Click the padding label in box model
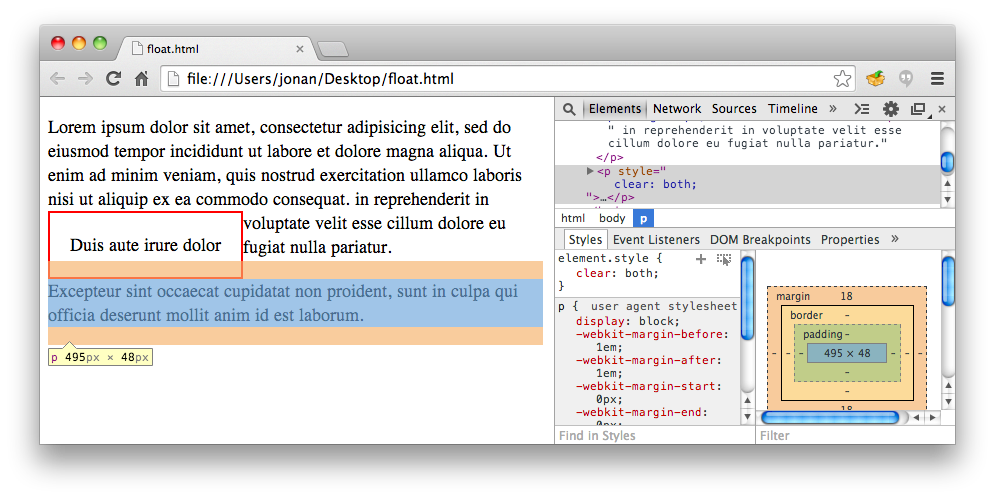This screenshot has height=499, width=995. [823, 334]
